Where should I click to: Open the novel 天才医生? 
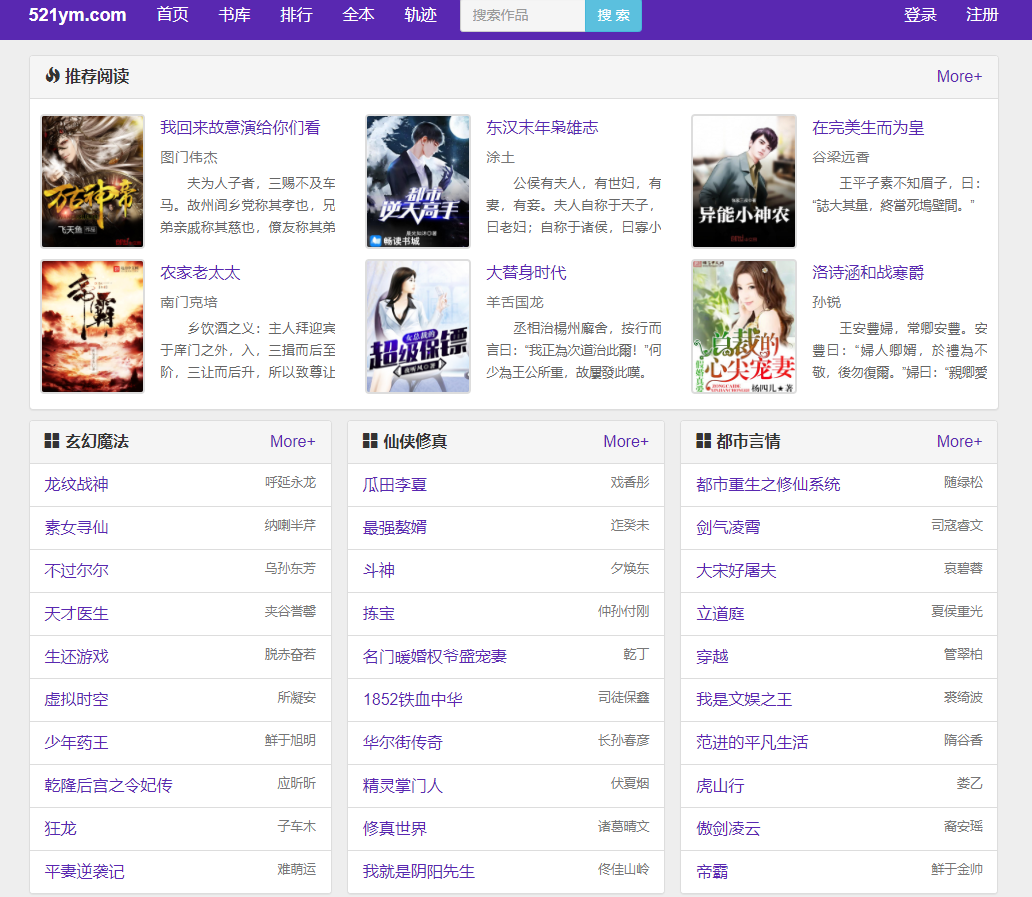tap(76, 613)
